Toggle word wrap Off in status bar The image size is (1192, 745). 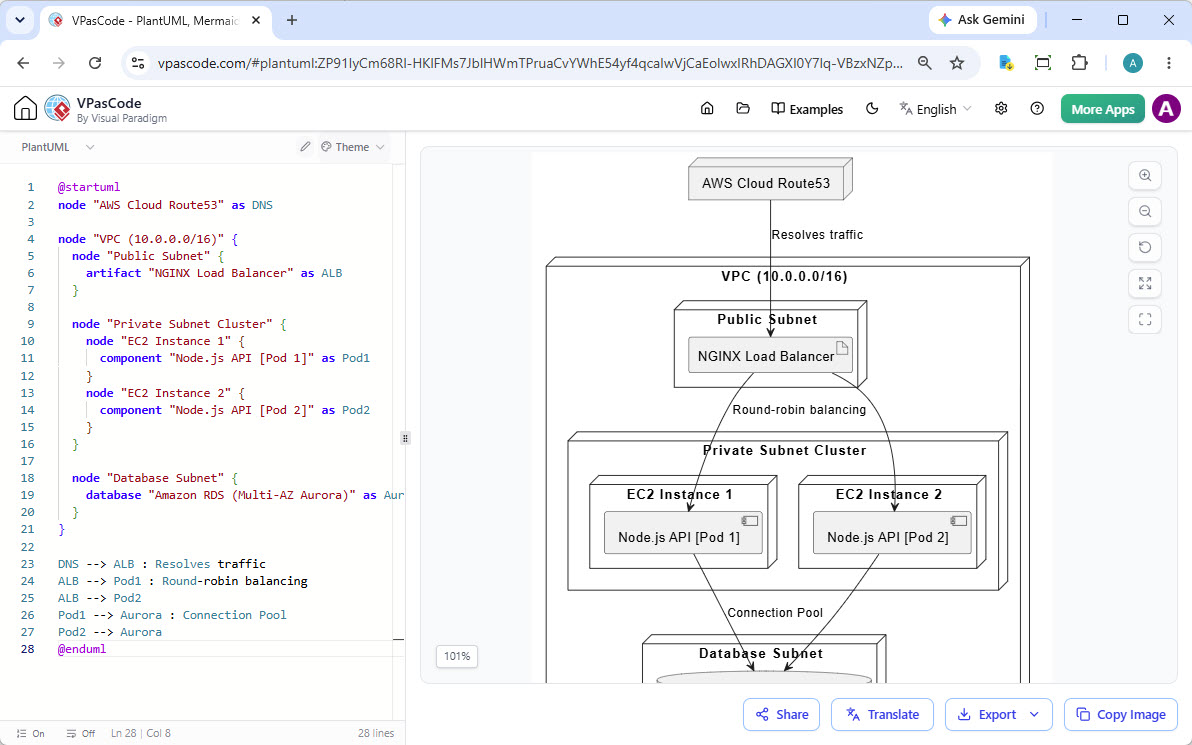(x=81, y=734)
